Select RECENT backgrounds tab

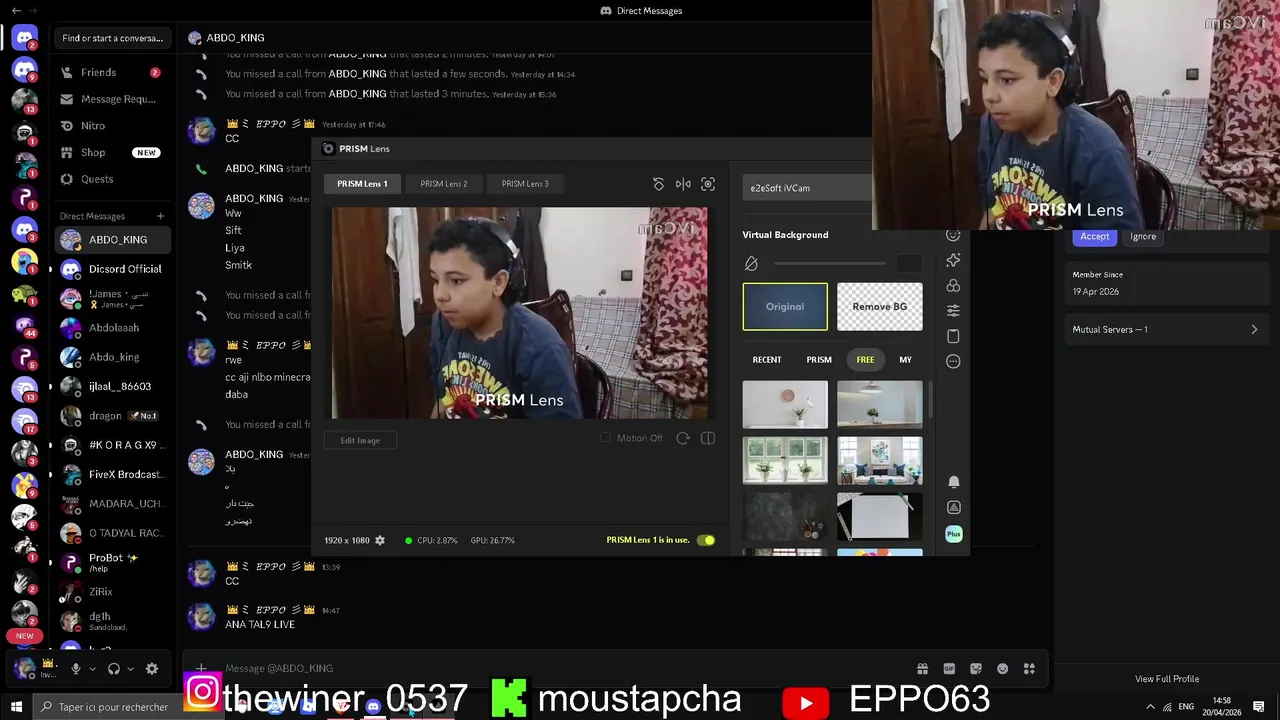click(x=767, y=360)
